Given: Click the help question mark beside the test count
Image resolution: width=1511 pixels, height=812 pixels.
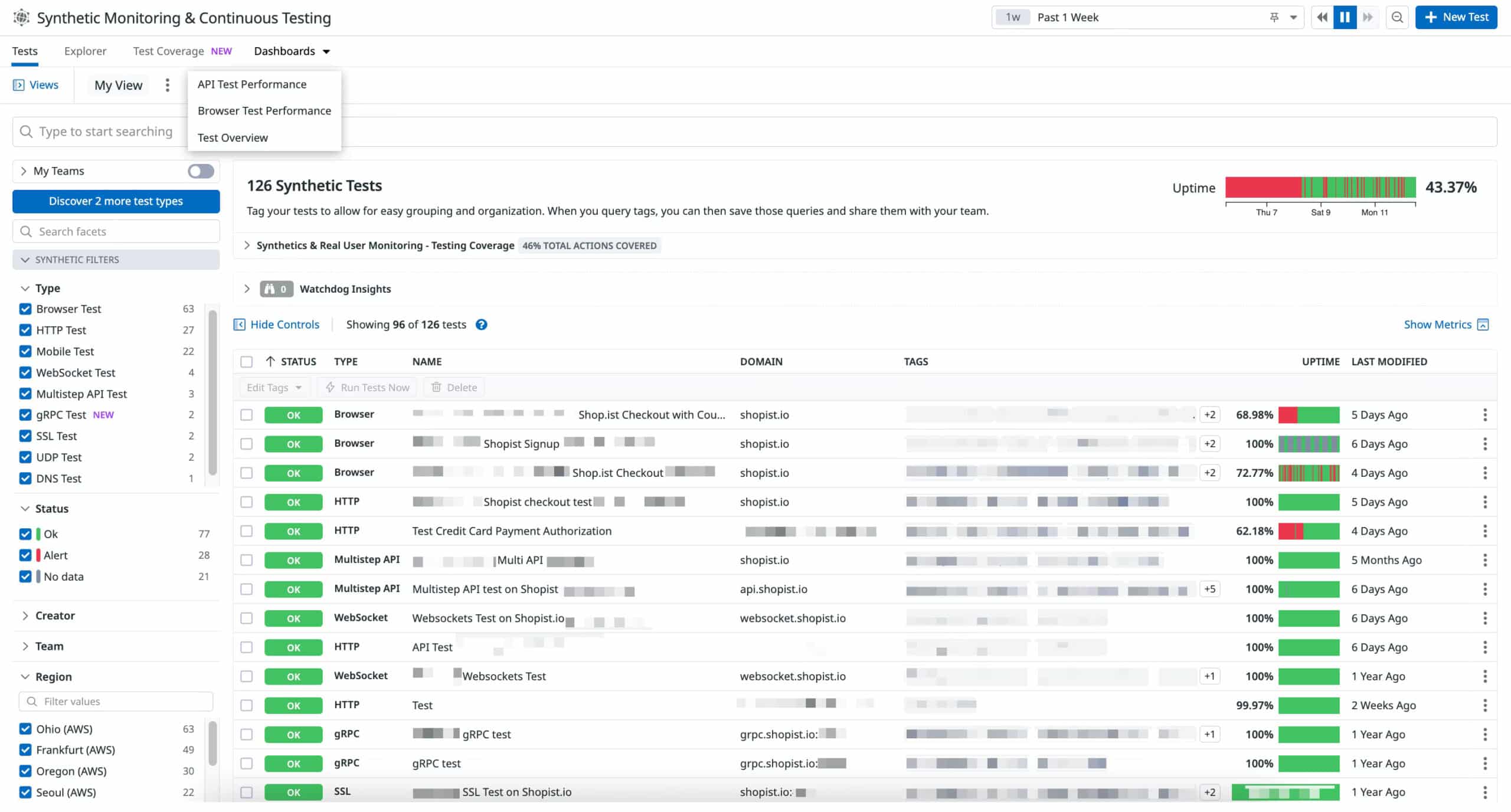Looking at the screenshot, I should point(482,325).
